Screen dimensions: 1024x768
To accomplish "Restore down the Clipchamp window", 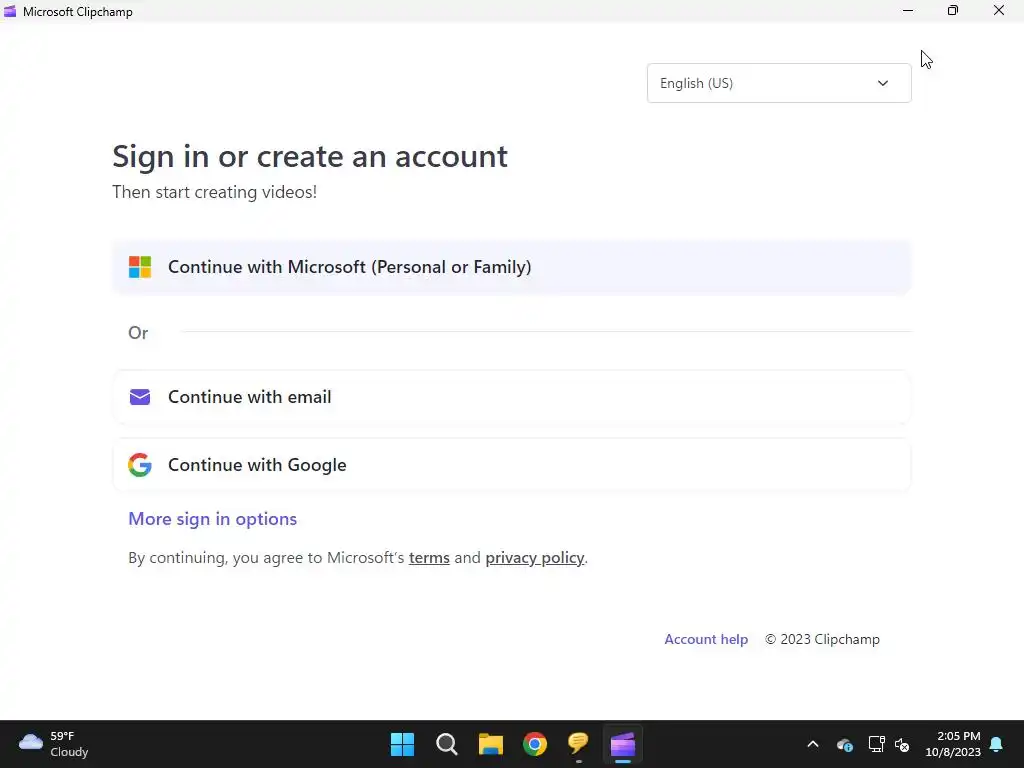I will click(x=953, y=10).
